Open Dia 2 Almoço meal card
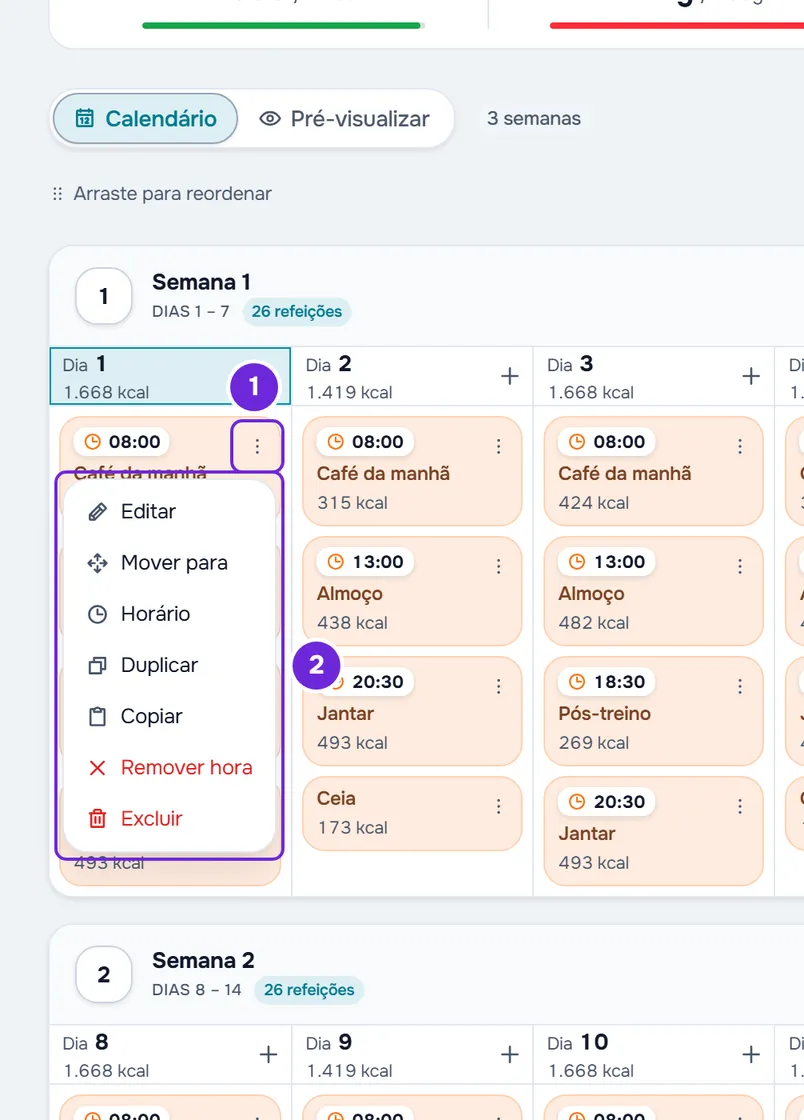This screenshot has height=1120, width=804. [412, 591]
